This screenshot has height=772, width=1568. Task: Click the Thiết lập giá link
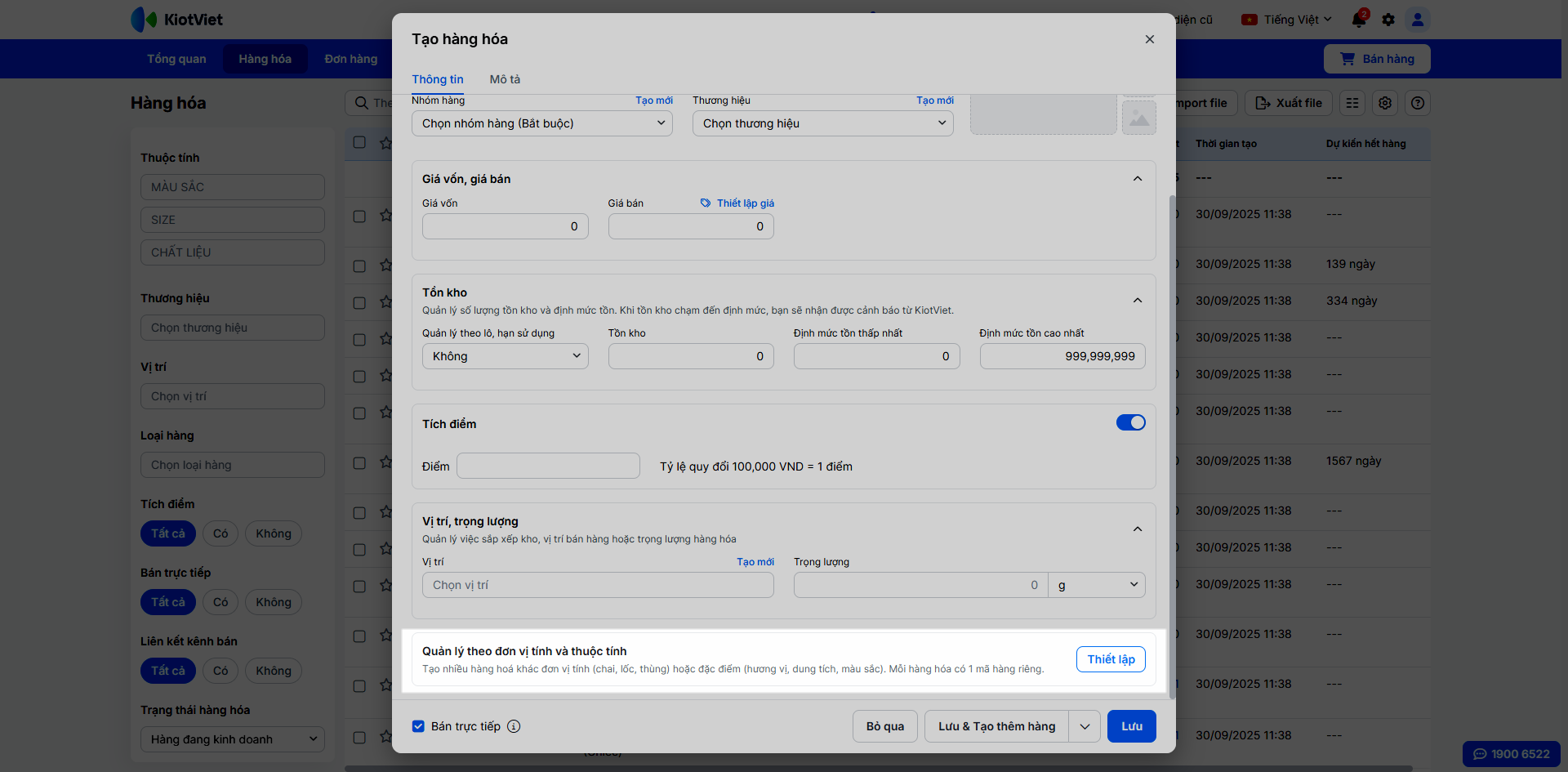(x=737, y=203)
